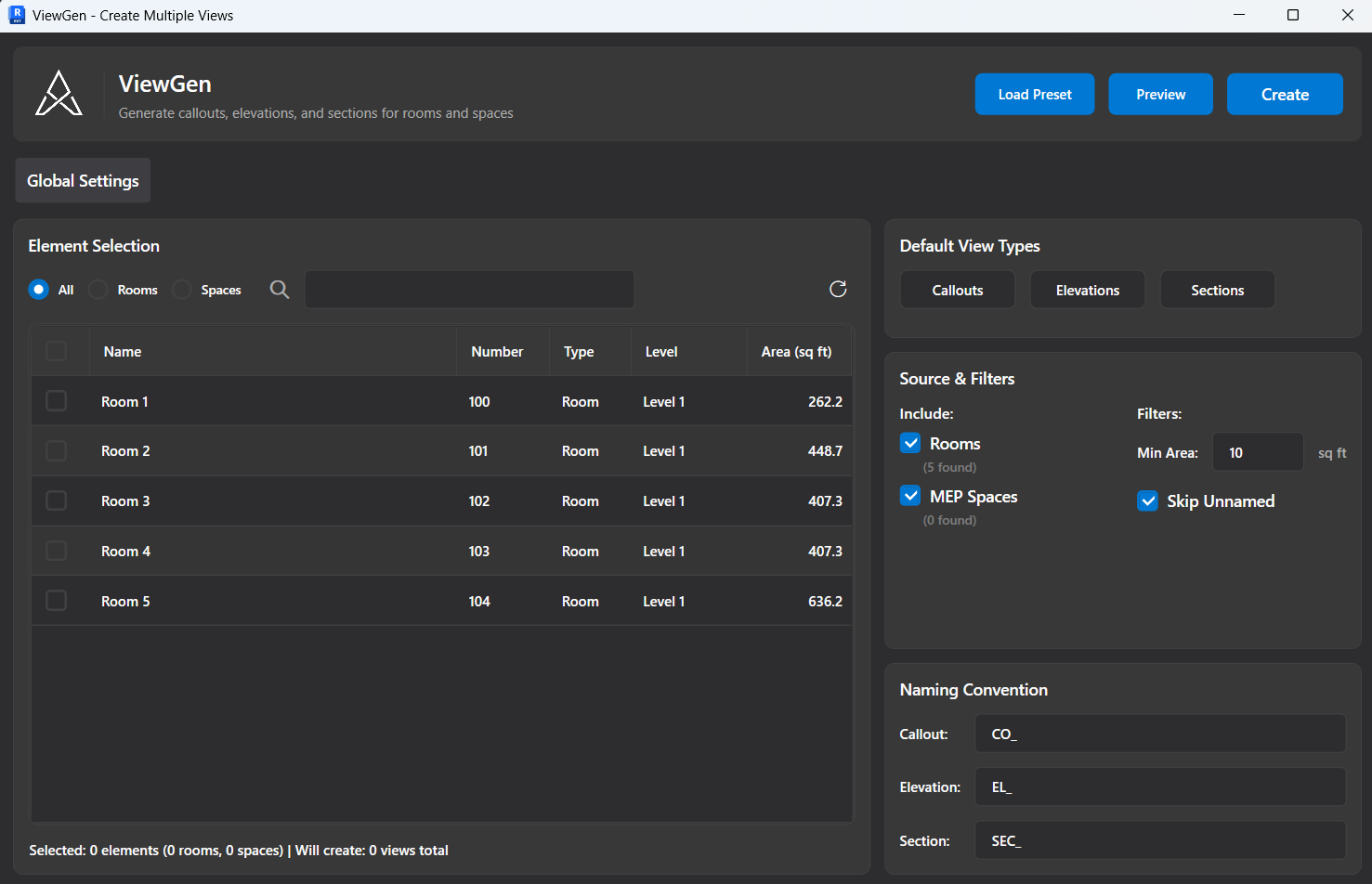Click the Room 1 name cell

tap(124, 402)
